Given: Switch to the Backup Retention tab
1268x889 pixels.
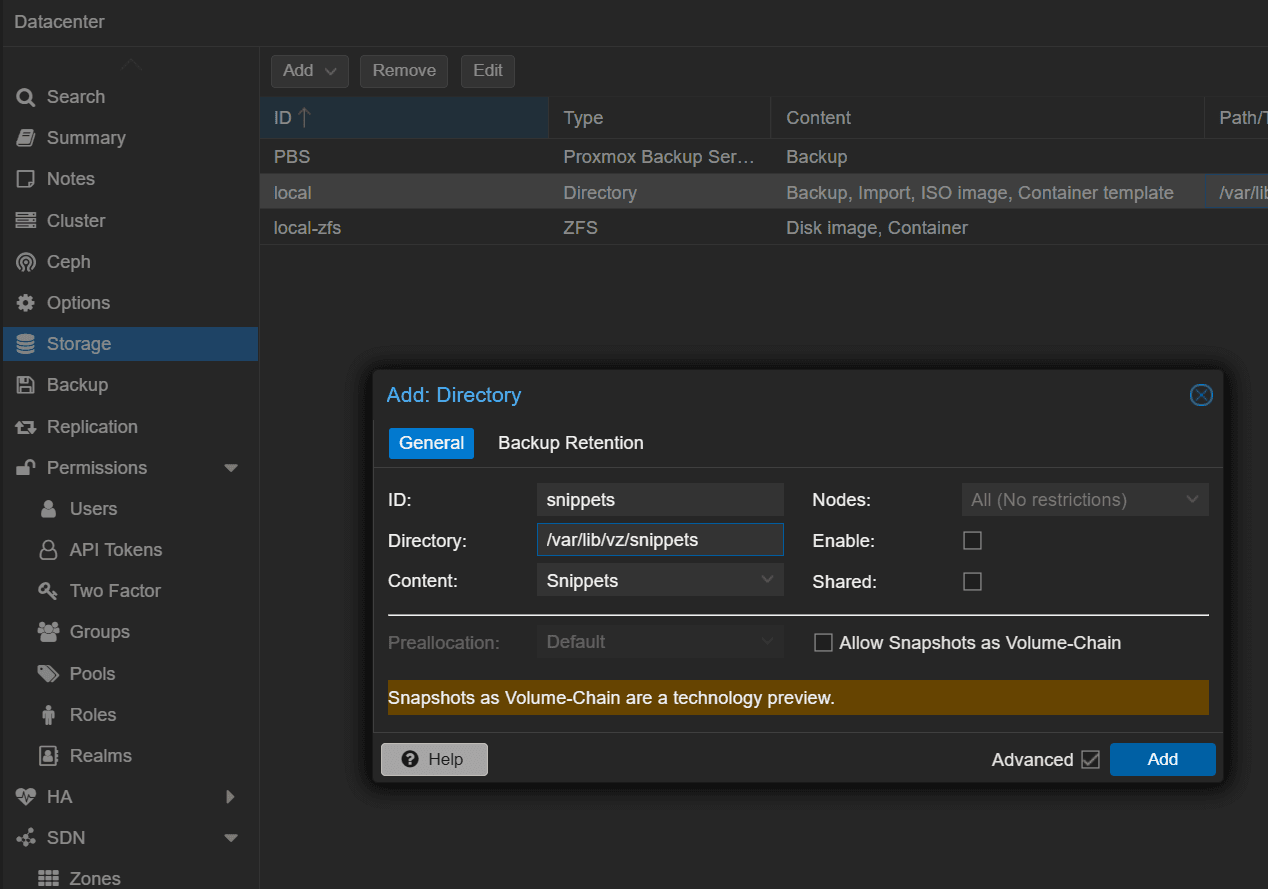Looking at the screenshot, I should coord(571,443).
